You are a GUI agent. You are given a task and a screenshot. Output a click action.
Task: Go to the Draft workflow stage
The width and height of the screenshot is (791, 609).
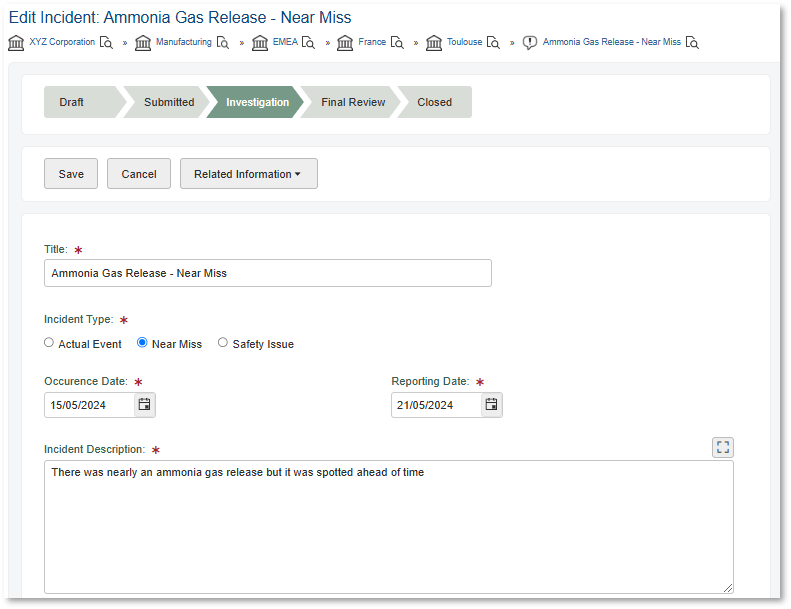(x=83, y=102)
